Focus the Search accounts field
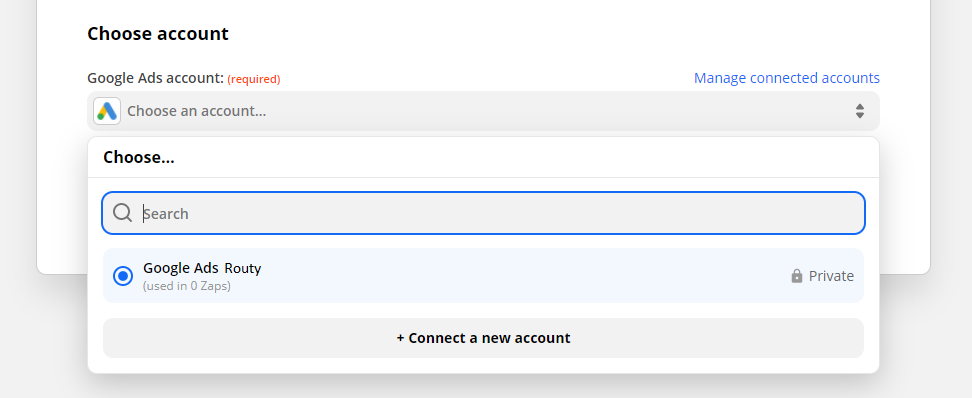 [483, 213]
